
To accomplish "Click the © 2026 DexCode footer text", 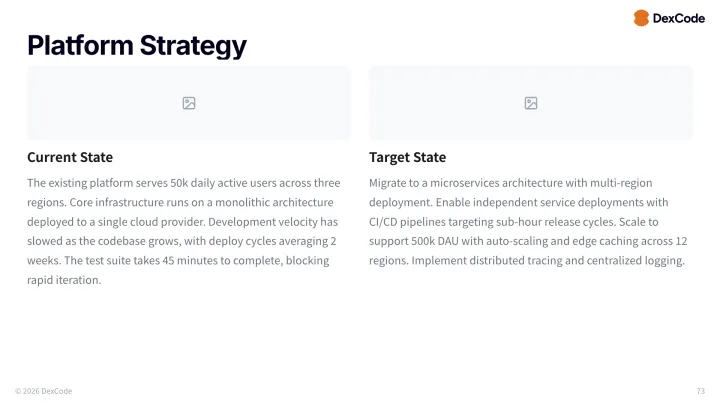I will tap(43, 391).
